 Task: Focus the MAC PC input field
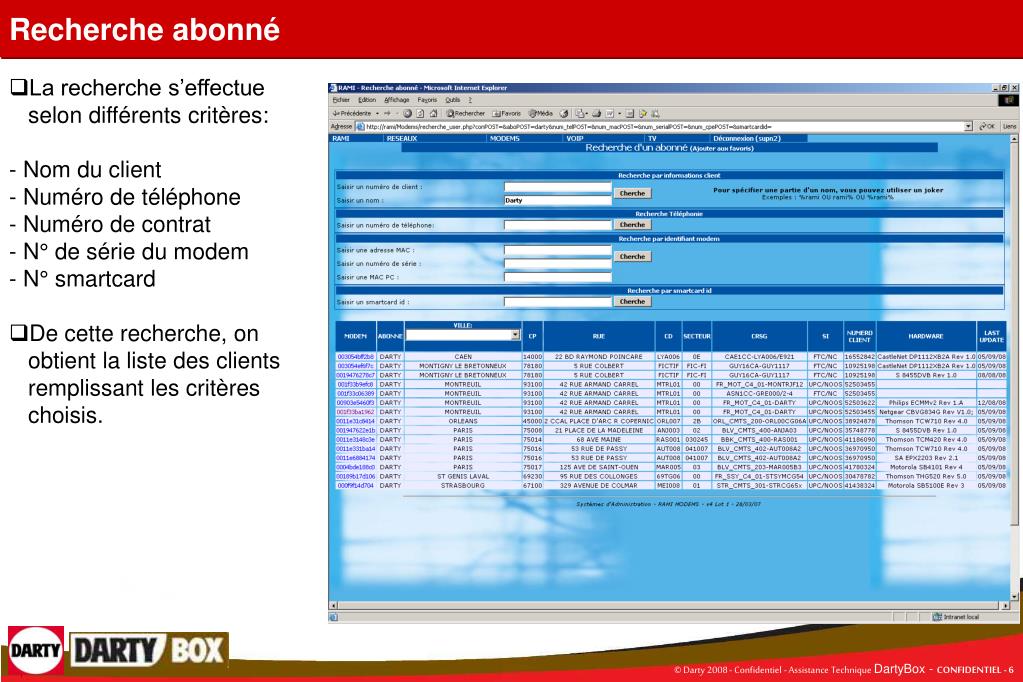pyautogui.click(x=558, y=277)
